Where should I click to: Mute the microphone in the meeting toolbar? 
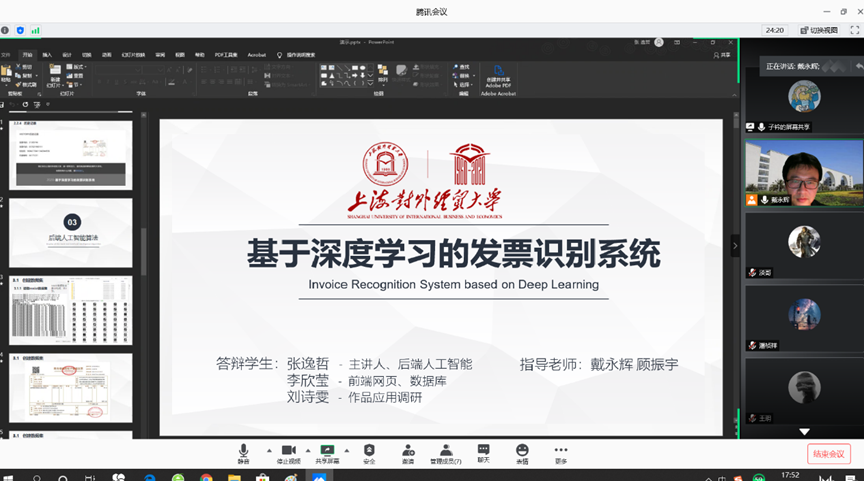click(x=243, y=452)
